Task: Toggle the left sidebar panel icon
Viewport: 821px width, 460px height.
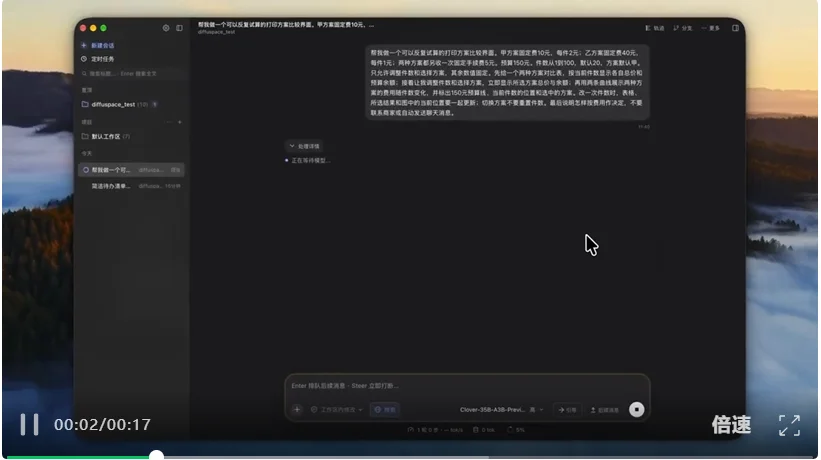Action: (x=180, y=28)
